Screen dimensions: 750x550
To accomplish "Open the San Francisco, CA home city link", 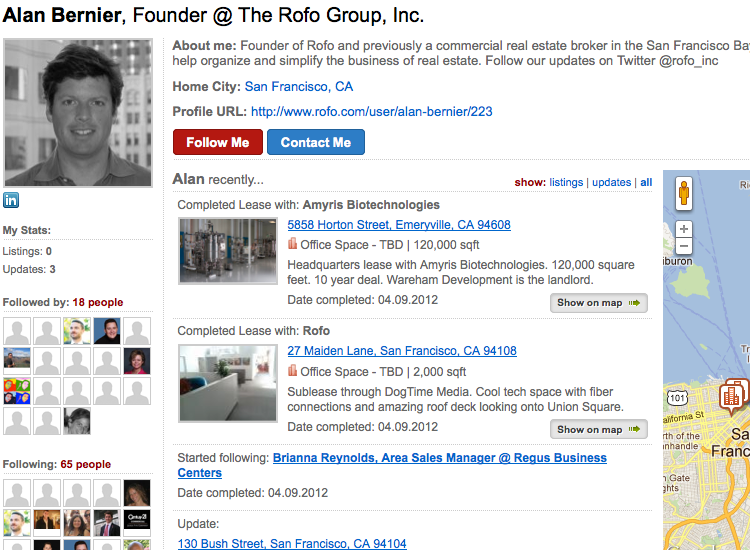I will pyautogui.click(x=298, y=87).
